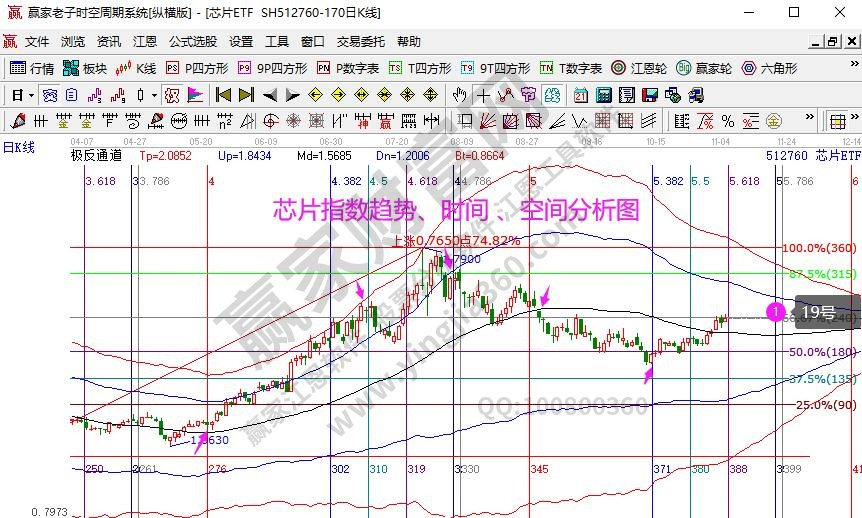862x518 pixels.
Task: Expand overflow chevron on top toolbar
Action: pos(853,68)
